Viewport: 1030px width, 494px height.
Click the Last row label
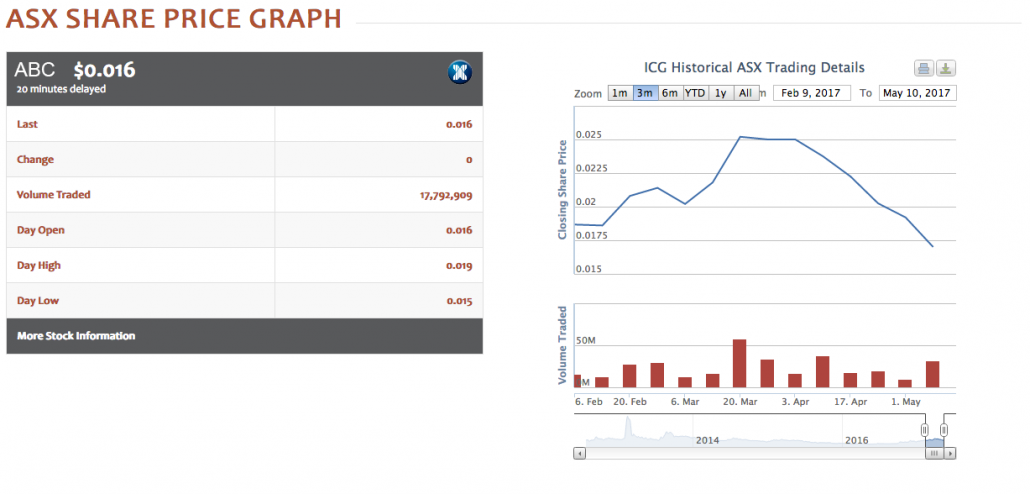[28, 124]
